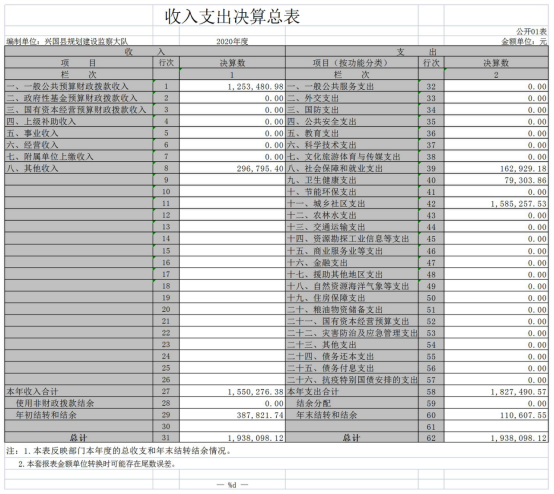
Task: Click the value 1,253,480.98 cell
Action: tap(232, 86)
